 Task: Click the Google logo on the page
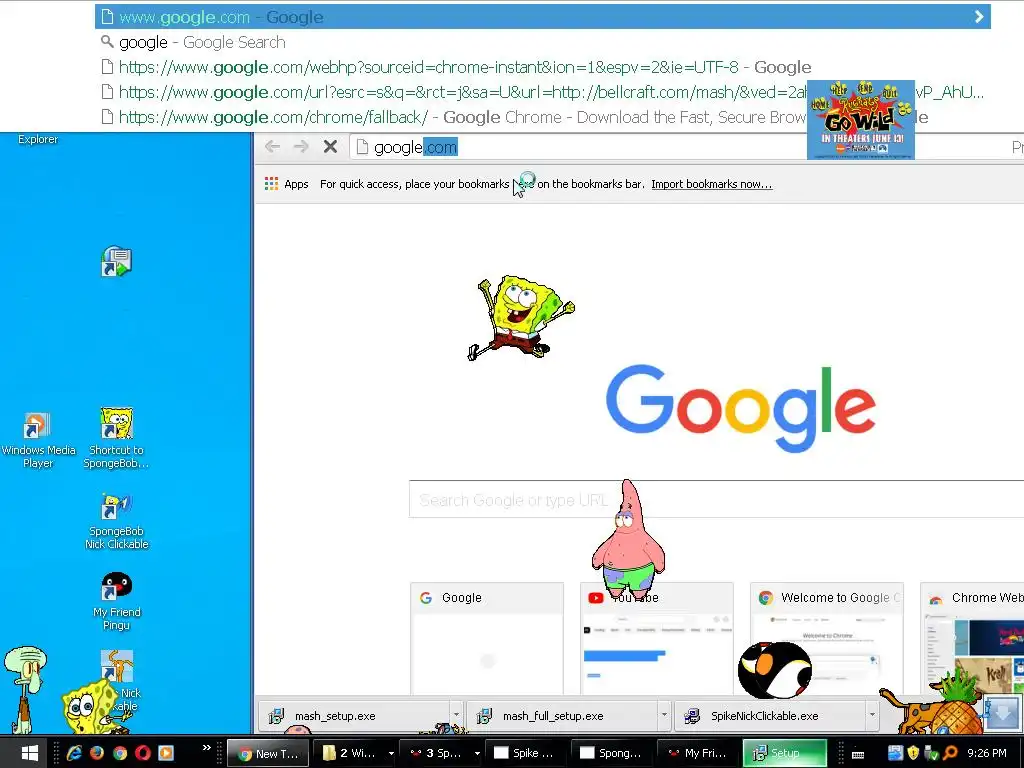click(x=741, y=408)
